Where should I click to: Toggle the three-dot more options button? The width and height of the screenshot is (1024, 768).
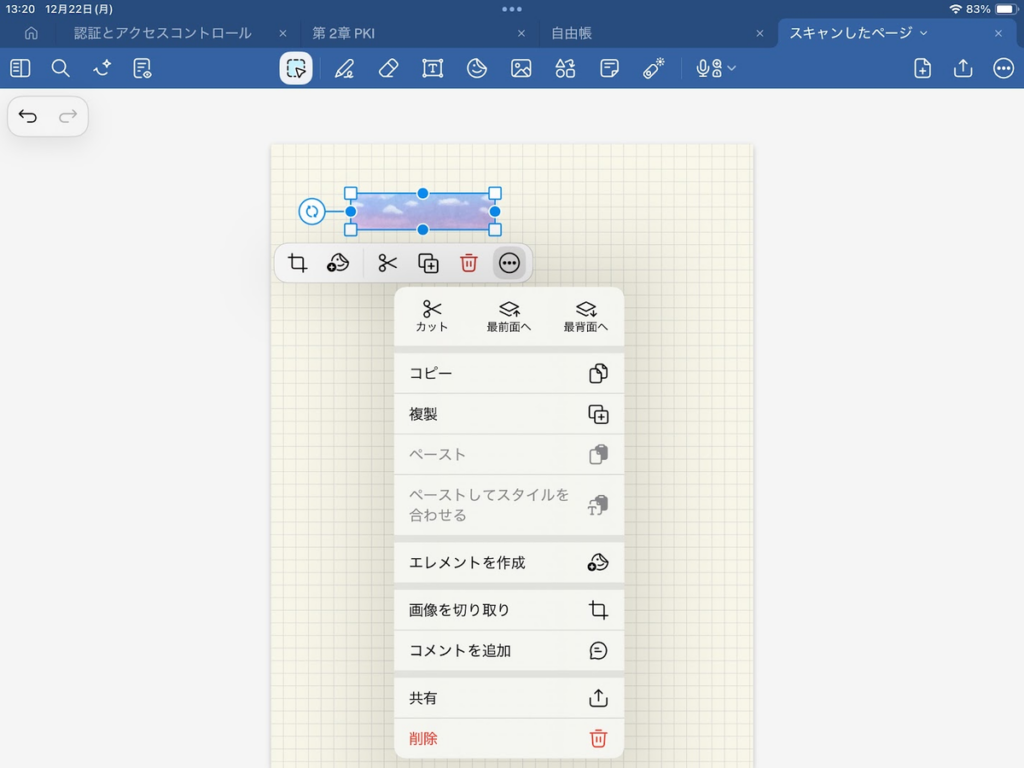[509, 263]
